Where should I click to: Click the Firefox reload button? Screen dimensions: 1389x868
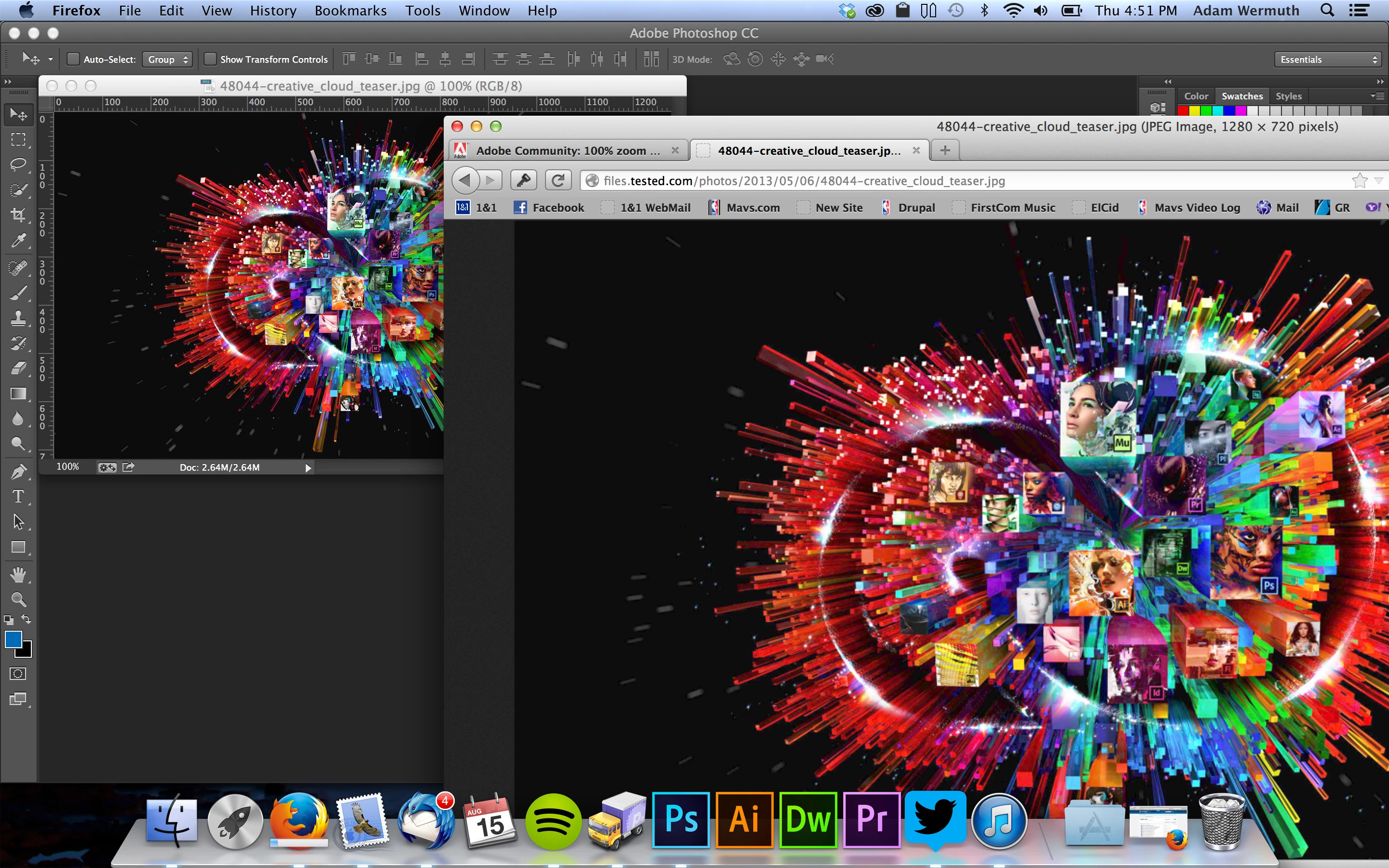pos(558,181)
